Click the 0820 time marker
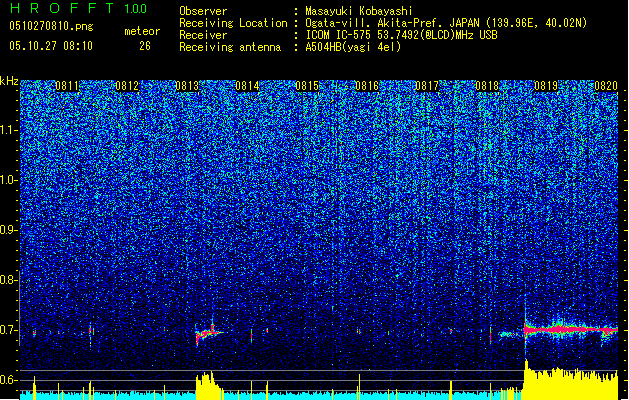The width and height of the screenshot is (629, 400). click(606, 86)
